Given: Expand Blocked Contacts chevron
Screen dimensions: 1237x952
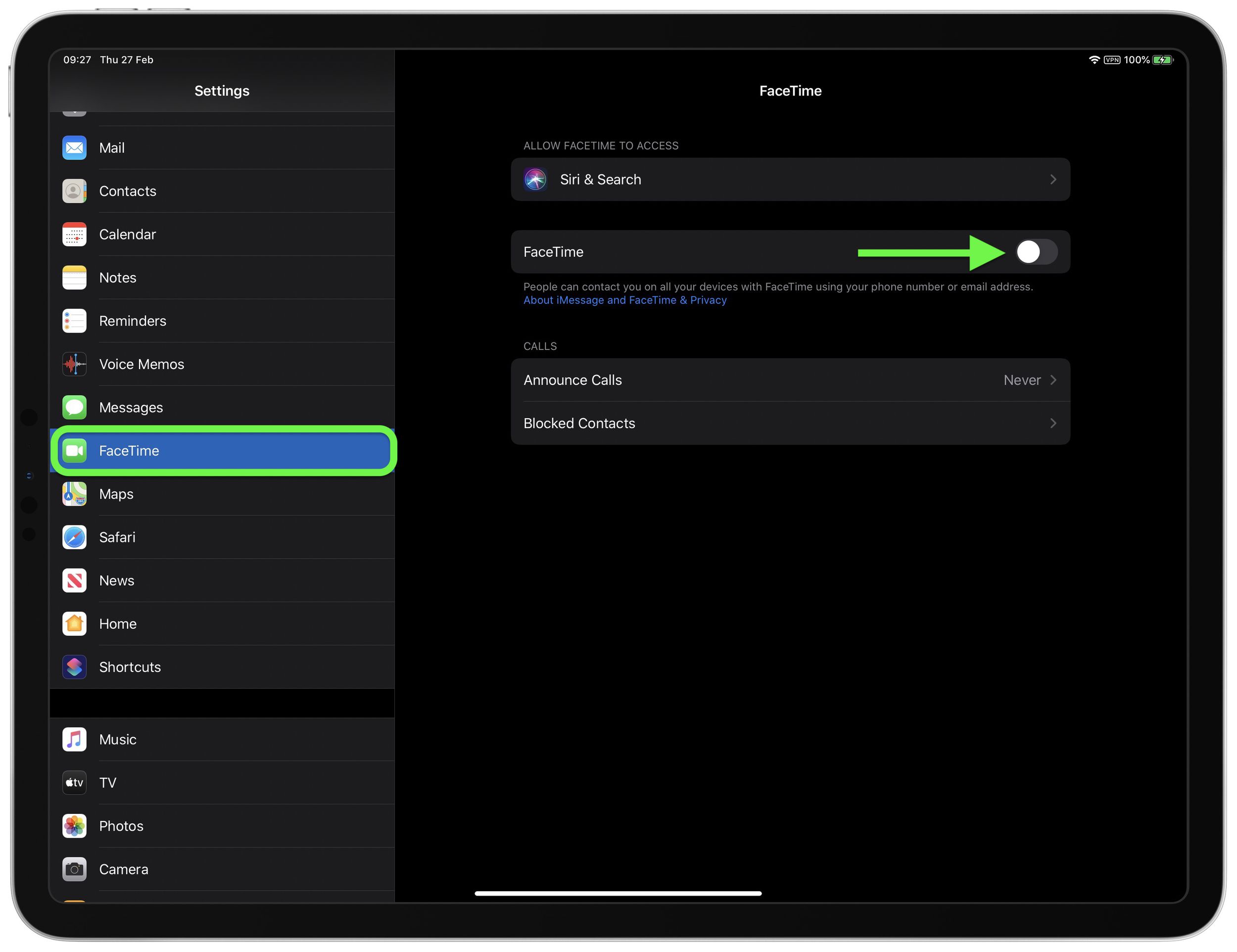Looking at the screenshot, I should pyautogui.click(x=1053, y=424).
